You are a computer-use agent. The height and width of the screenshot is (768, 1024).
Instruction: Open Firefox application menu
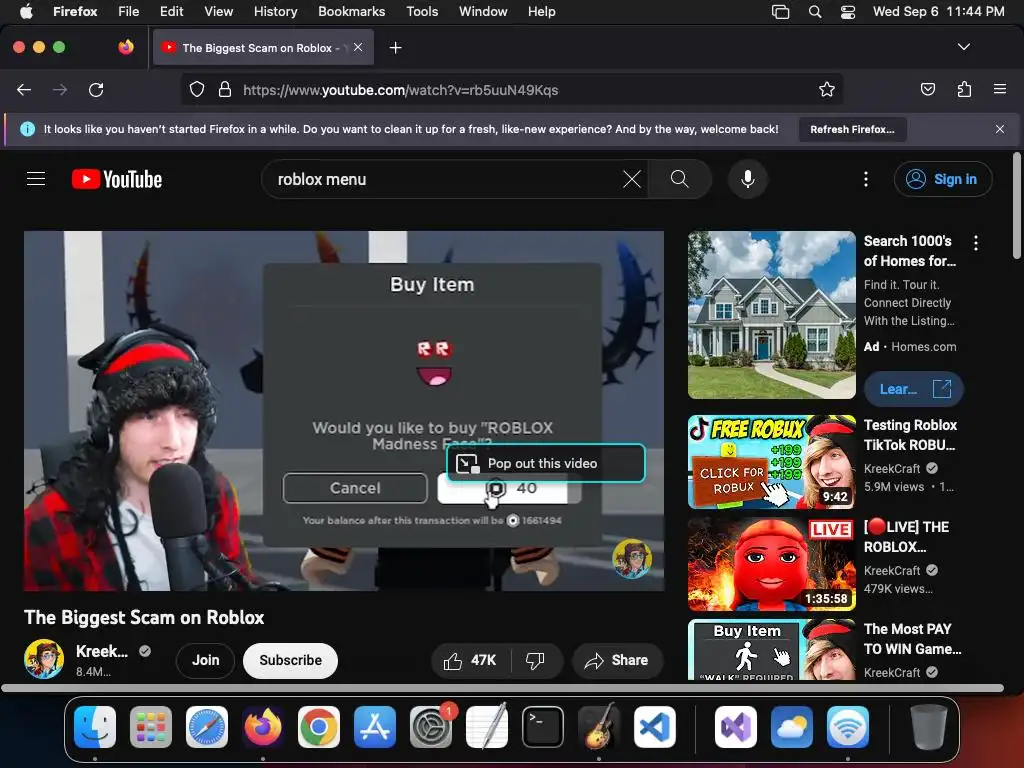[999, 89]
